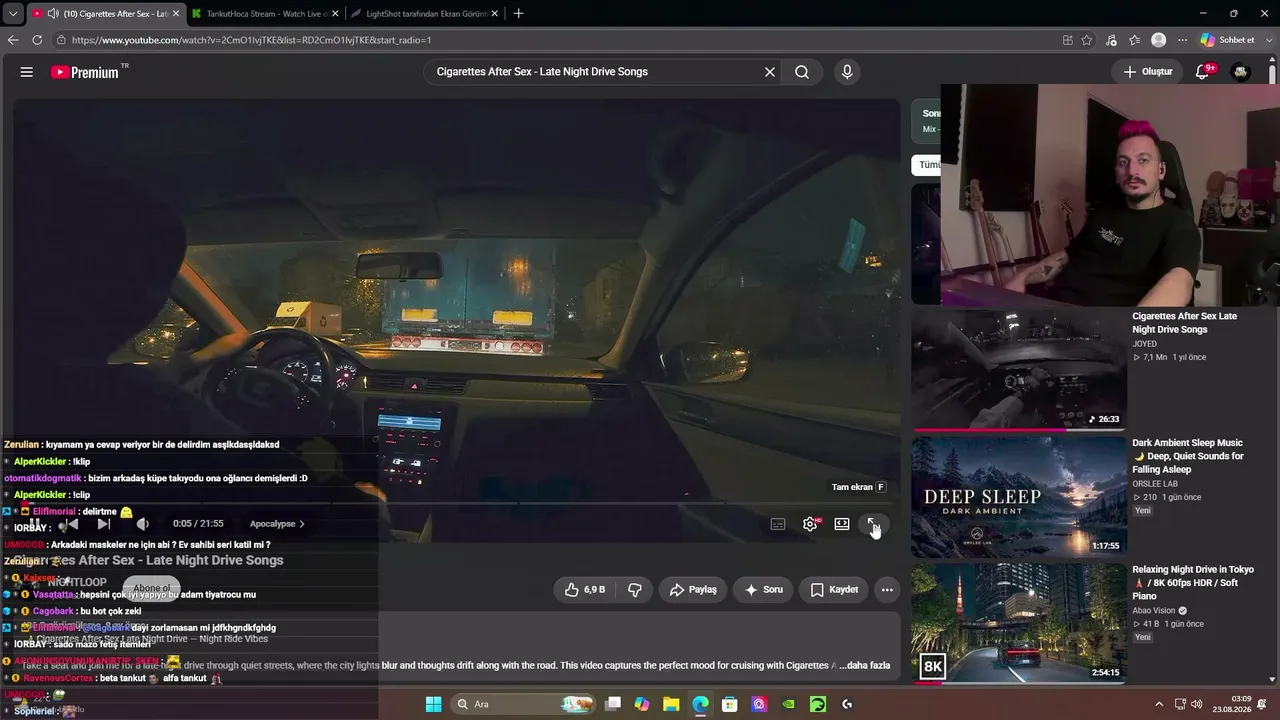Image resolution: width=1280 pixels, height=720 pixels.
Task: Like the video with thumbs up
Action: pyautogui.click(x=585, y=590)
